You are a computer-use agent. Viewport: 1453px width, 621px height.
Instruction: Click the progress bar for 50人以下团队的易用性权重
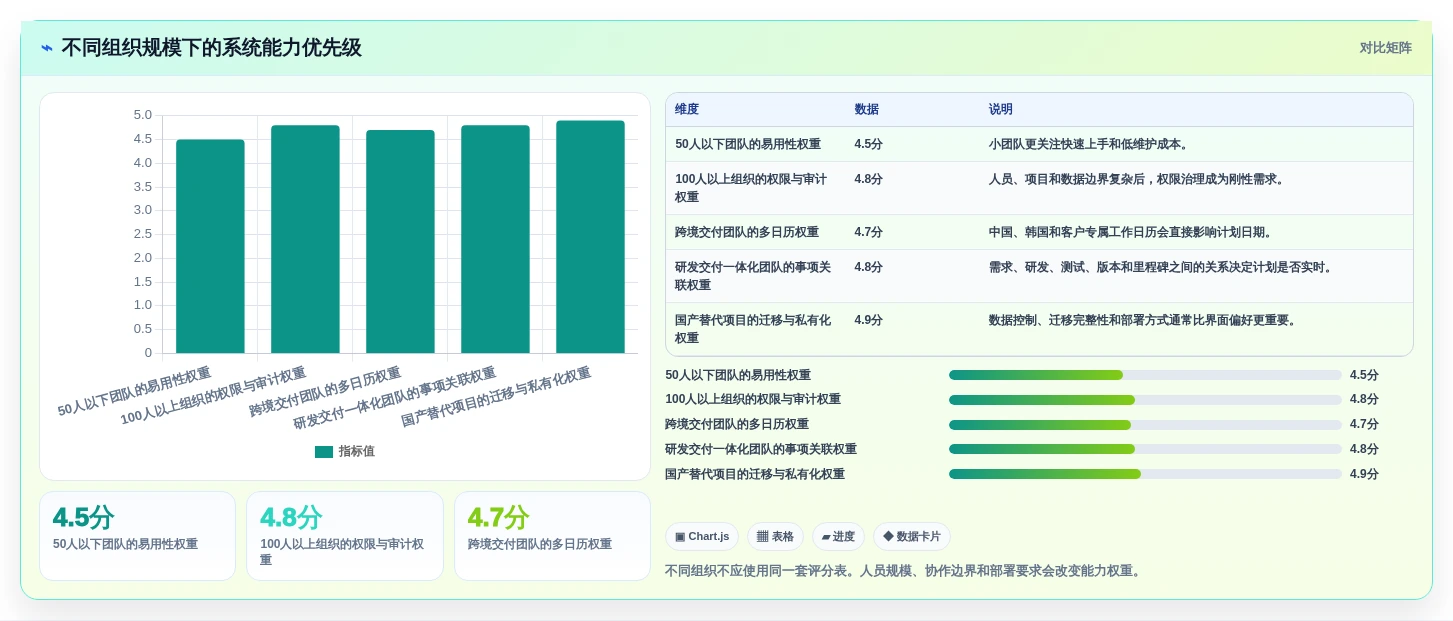(x=1145, y=375)
